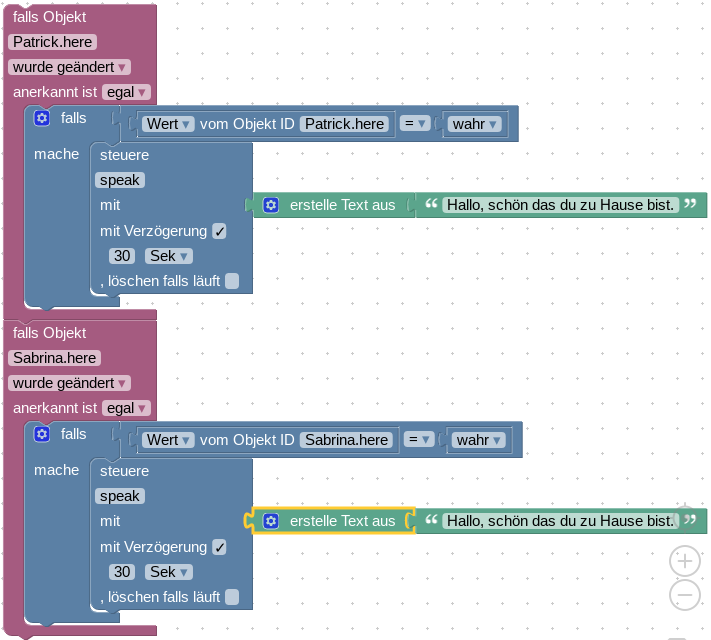The width and height of the screenshot is (711, 640).
Task: Click speak object field in Patrick steuere block
Action: tap(120, 180)
